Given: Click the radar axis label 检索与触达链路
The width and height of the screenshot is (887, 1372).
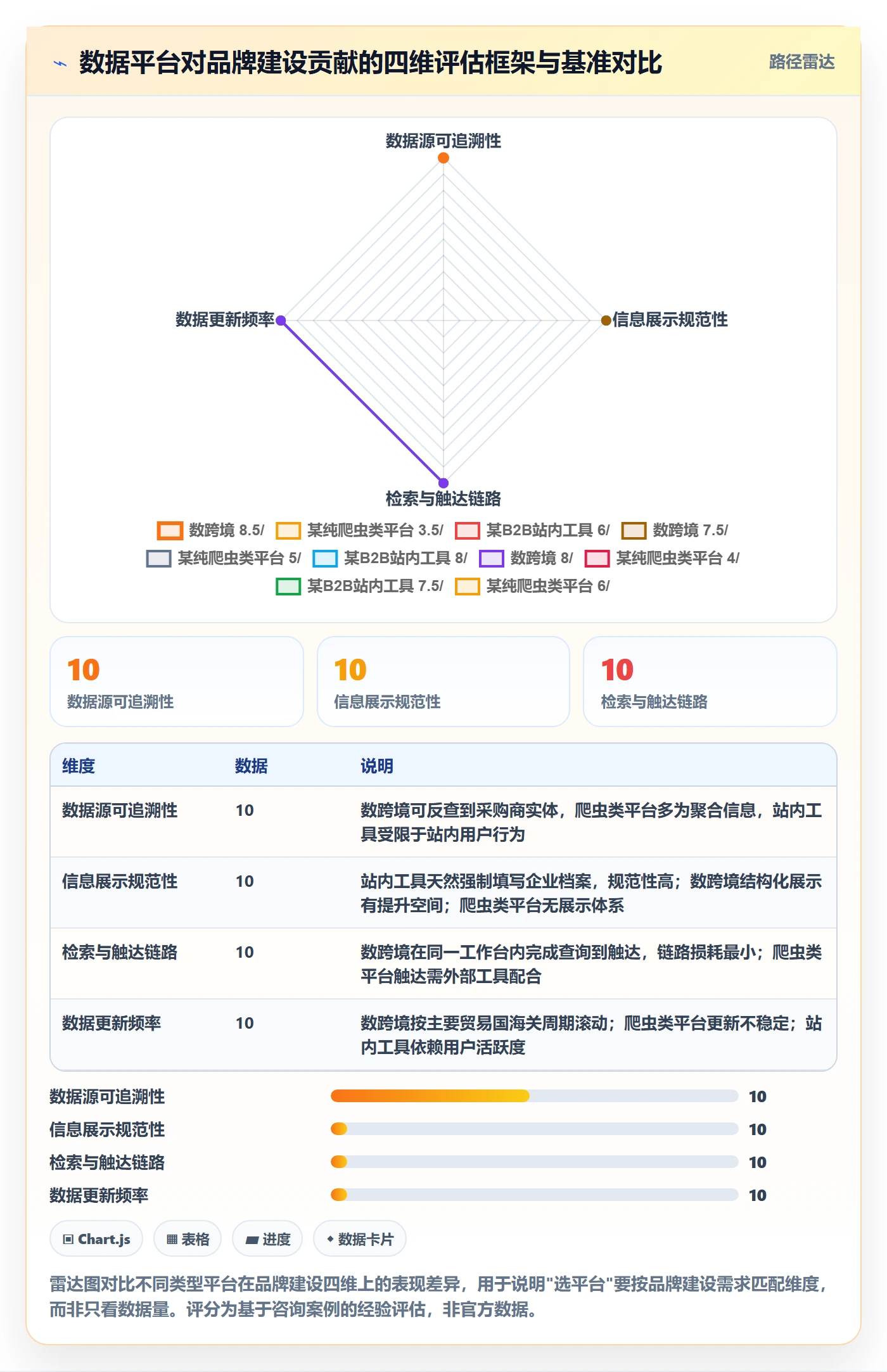Looking at the screenshot, I should [x=443, y=499].
